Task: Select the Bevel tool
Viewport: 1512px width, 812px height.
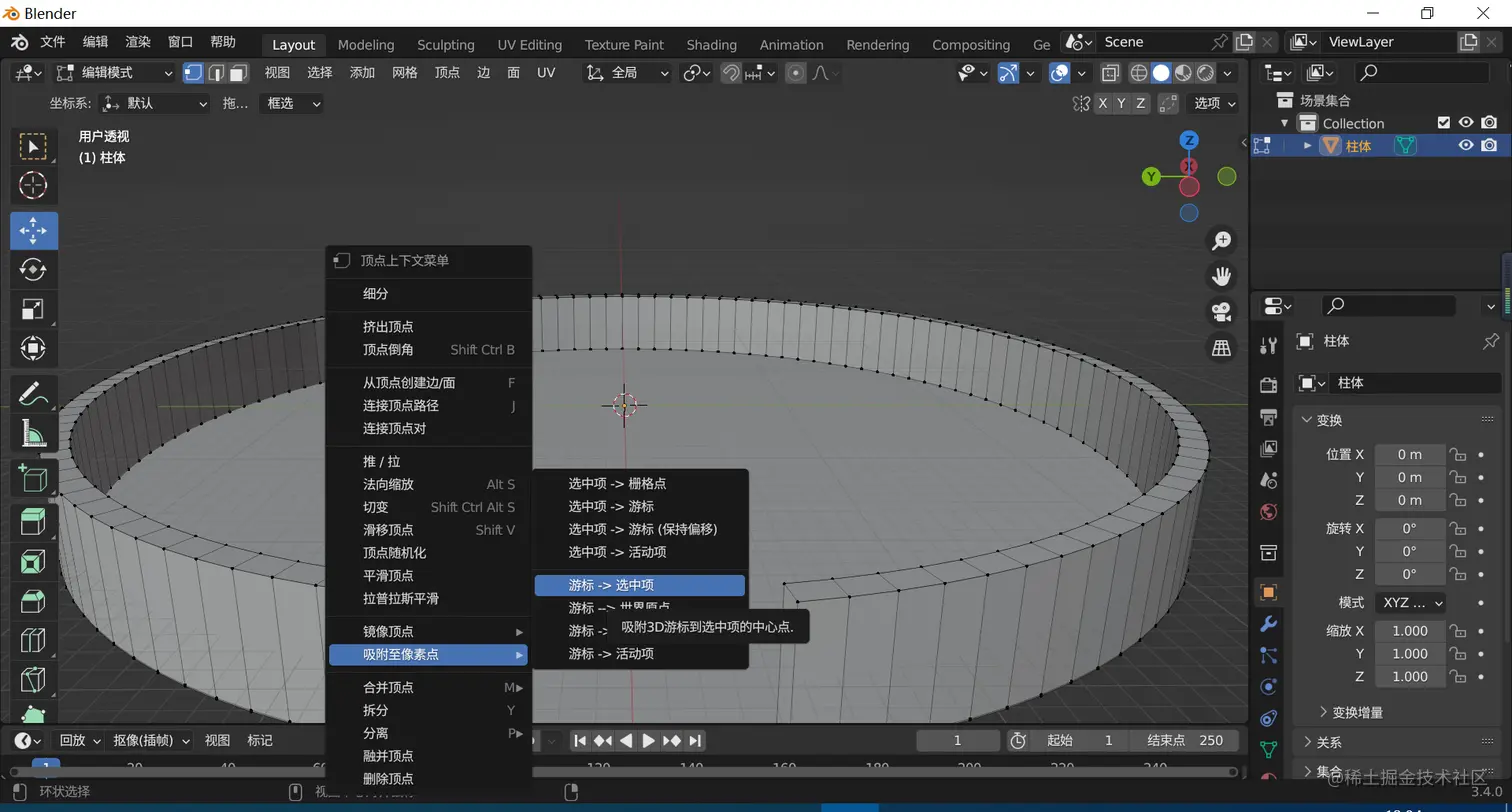Action: [x=33, y=601]
